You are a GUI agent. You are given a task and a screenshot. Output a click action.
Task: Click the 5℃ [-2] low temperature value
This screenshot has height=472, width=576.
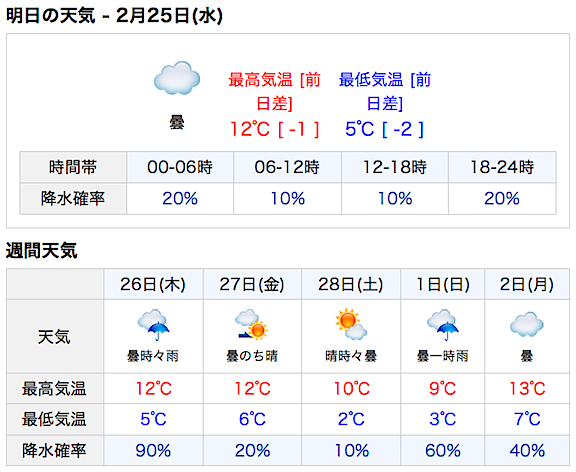tap(385, 129)
